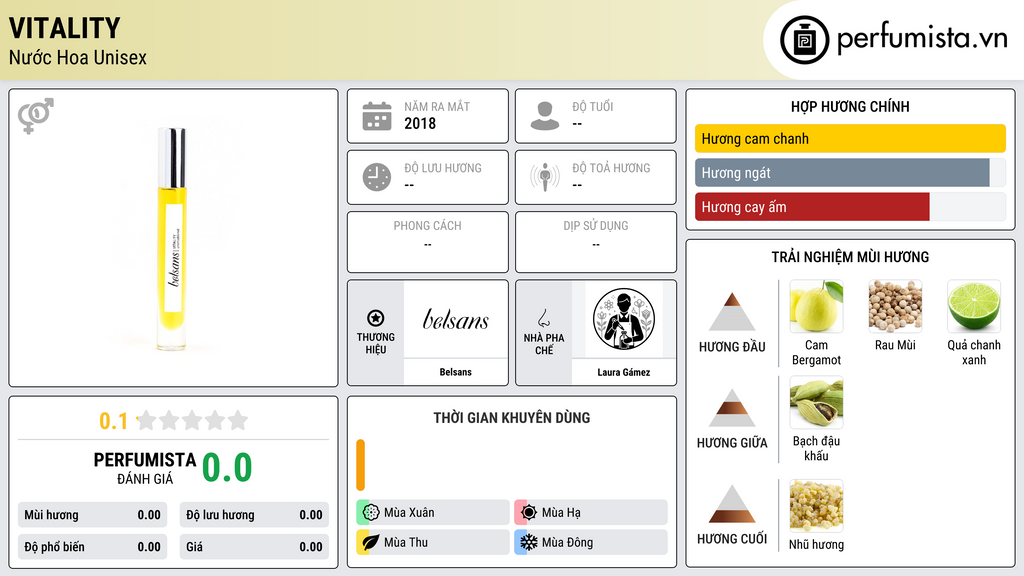
Task: Click the clock icon for Độ lưu hương
Action: click(377, 177)
